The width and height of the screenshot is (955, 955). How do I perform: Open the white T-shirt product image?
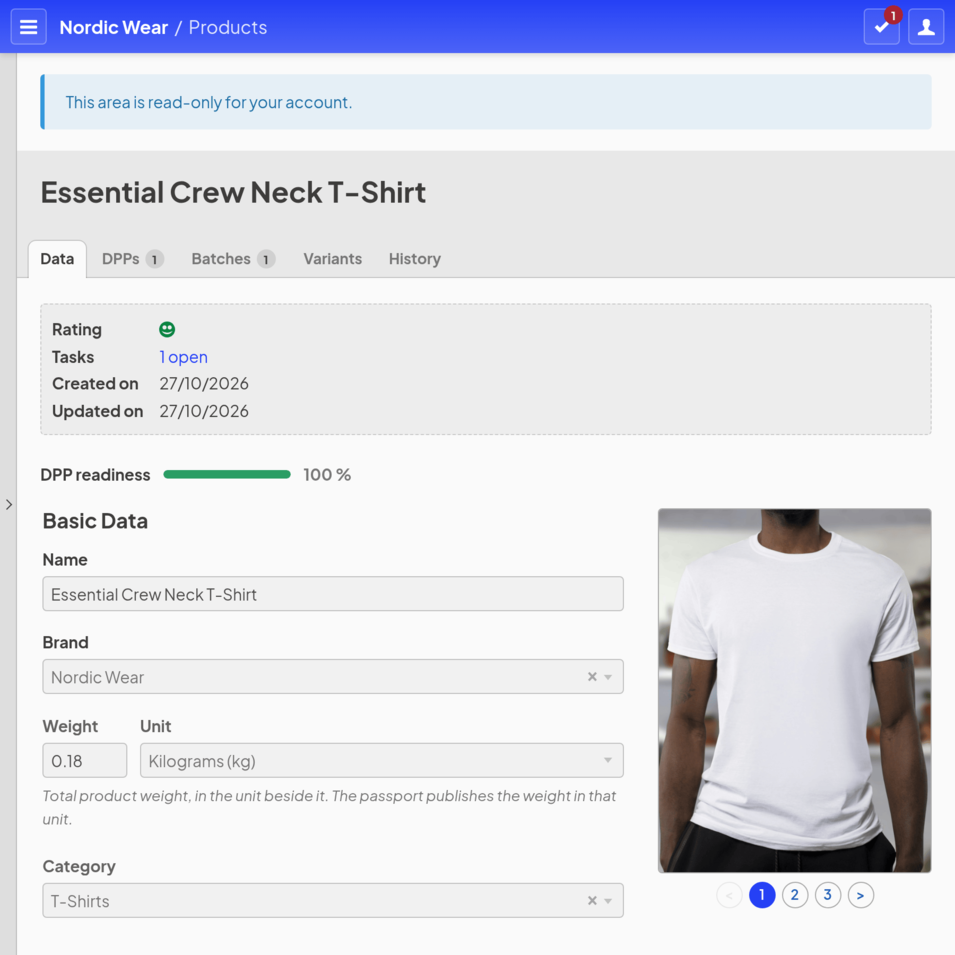click(x=795, y=691)
